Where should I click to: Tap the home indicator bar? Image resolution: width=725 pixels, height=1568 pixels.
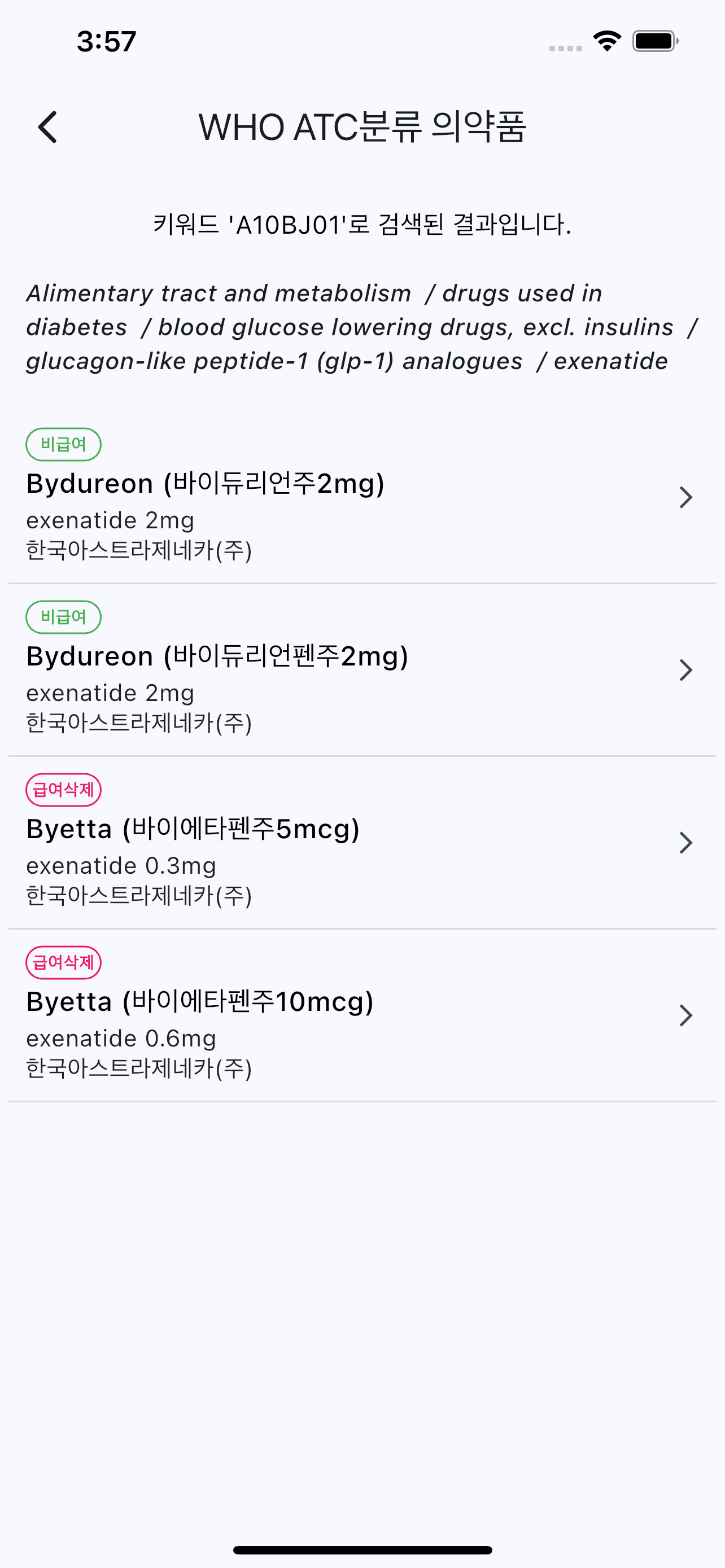pos(362,1550)
